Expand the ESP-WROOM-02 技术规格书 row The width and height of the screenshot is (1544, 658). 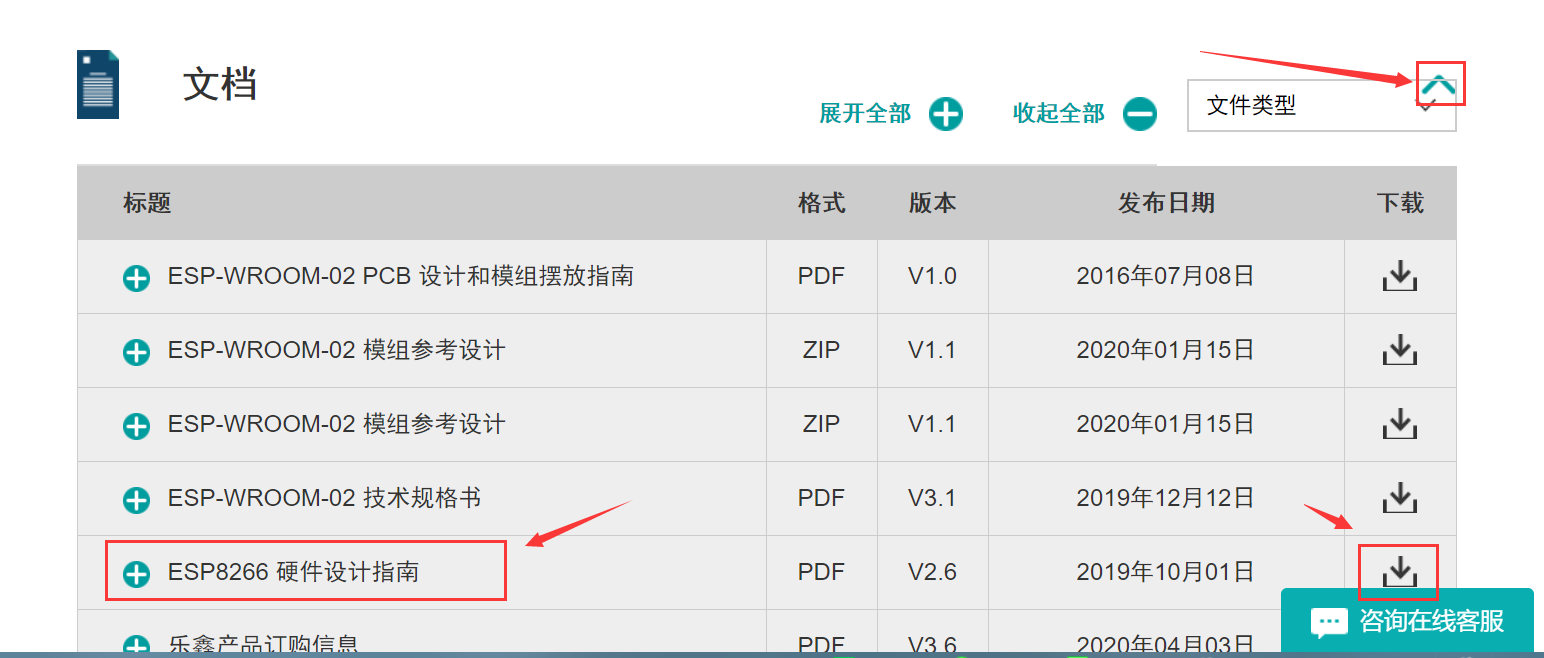coord(136,500)
